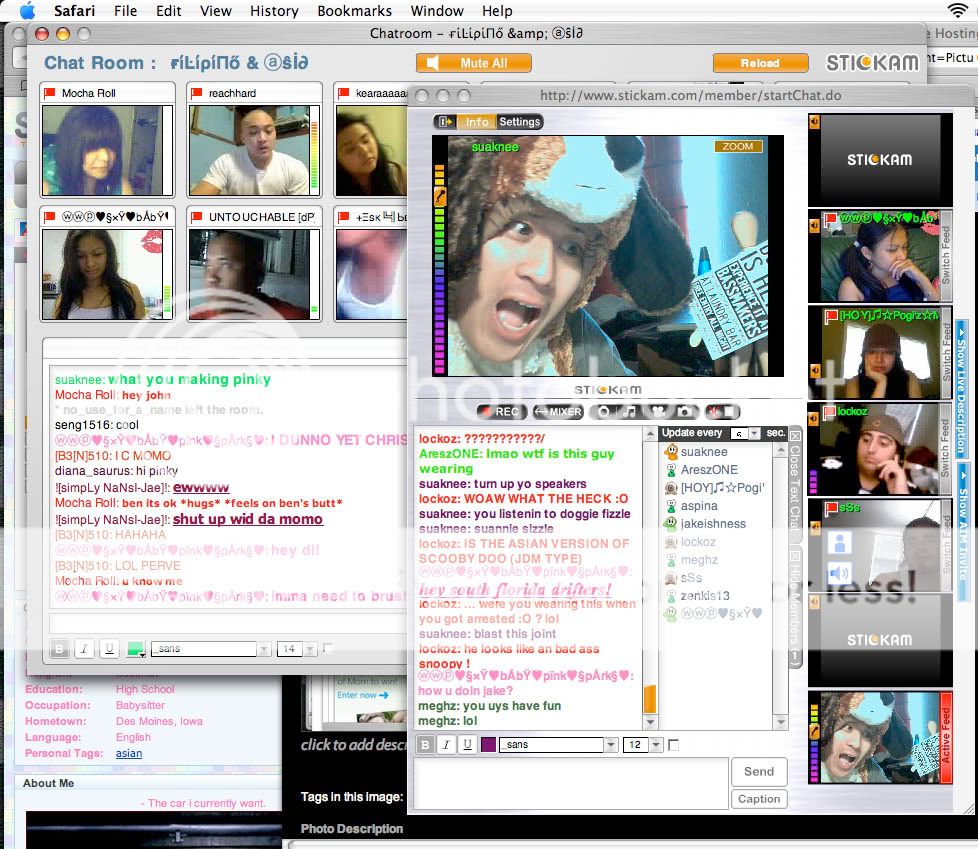Click the purple text color swatch
This screenshot has width=978, height=849.
click(x=489, y=745)
